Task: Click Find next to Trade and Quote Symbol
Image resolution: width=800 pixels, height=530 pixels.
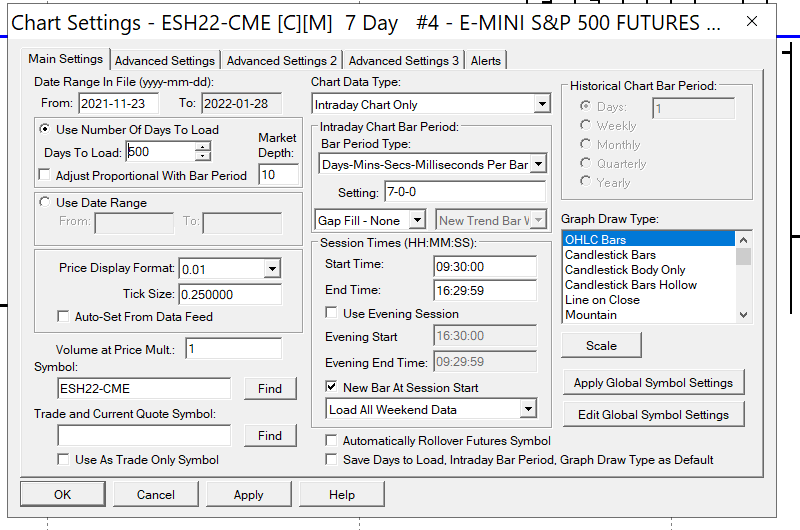Action: point(270,436)
